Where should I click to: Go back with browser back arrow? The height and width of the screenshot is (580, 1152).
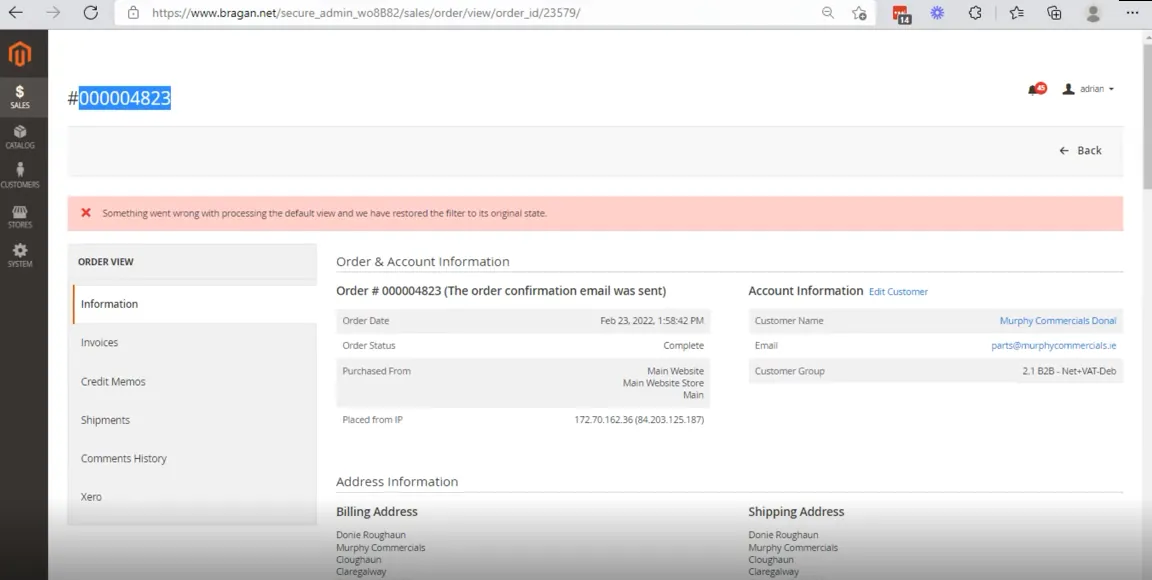coord(15,12)
